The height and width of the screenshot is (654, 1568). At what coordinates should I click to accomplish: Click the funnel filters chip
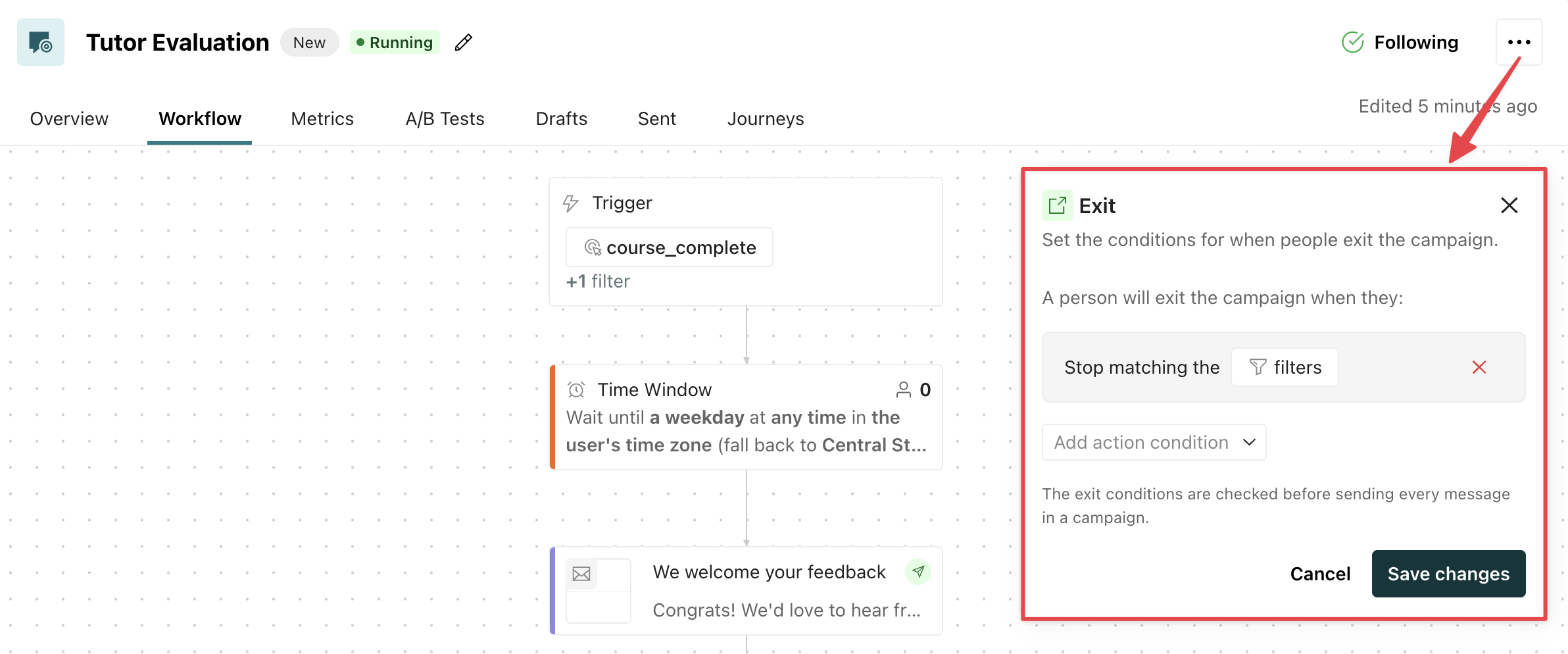(x=1285, y=367)
